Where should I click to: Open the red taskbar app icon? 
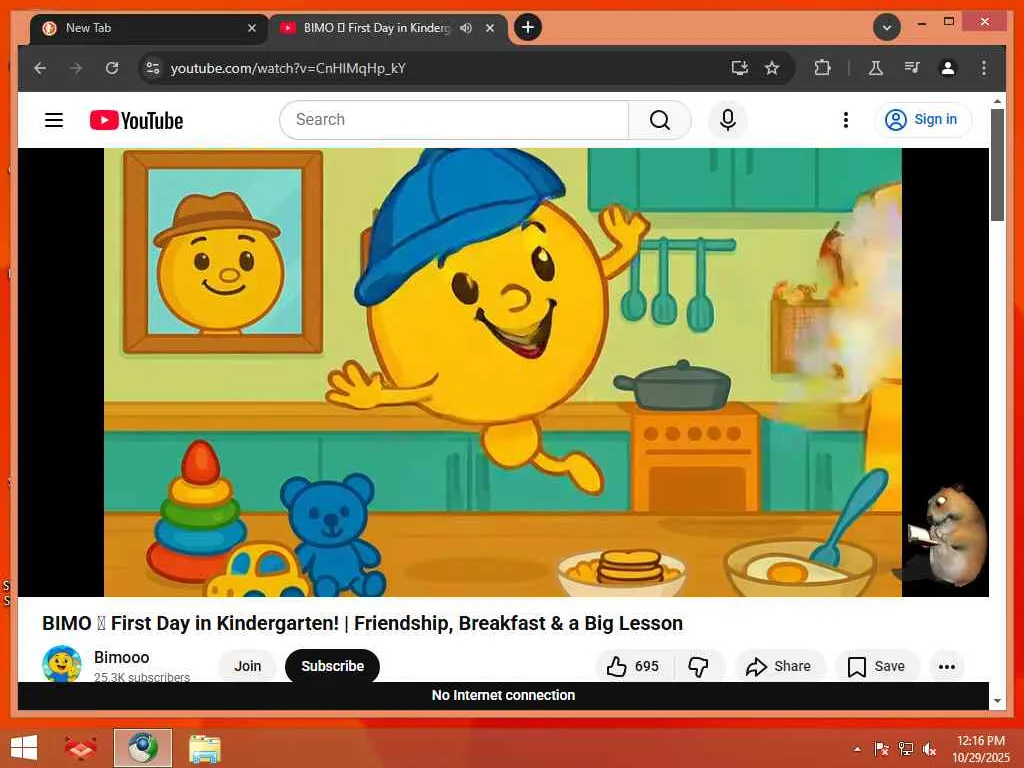(80, 748)
